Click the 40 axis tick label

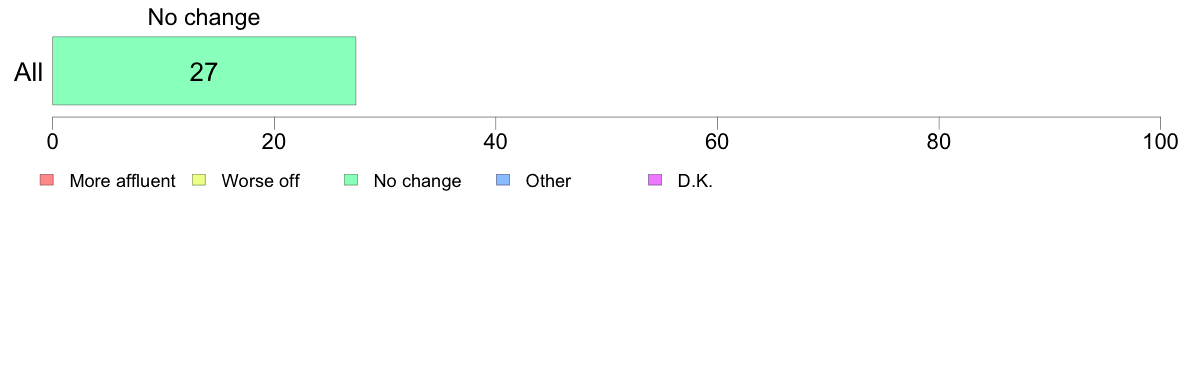[496, 142]
